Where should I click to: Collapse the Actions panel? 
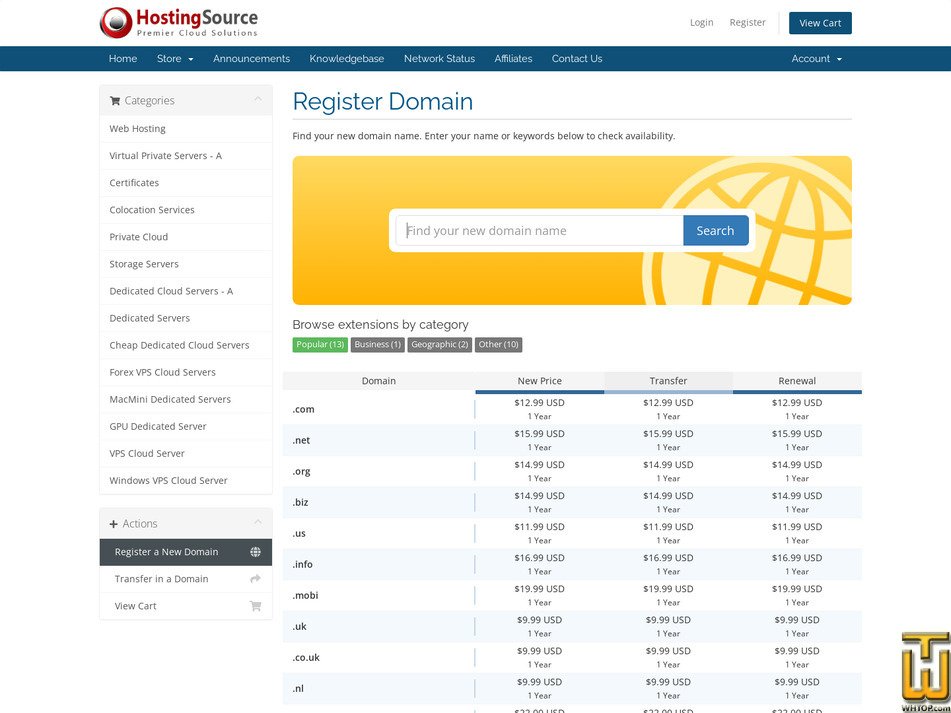[260, 523]
